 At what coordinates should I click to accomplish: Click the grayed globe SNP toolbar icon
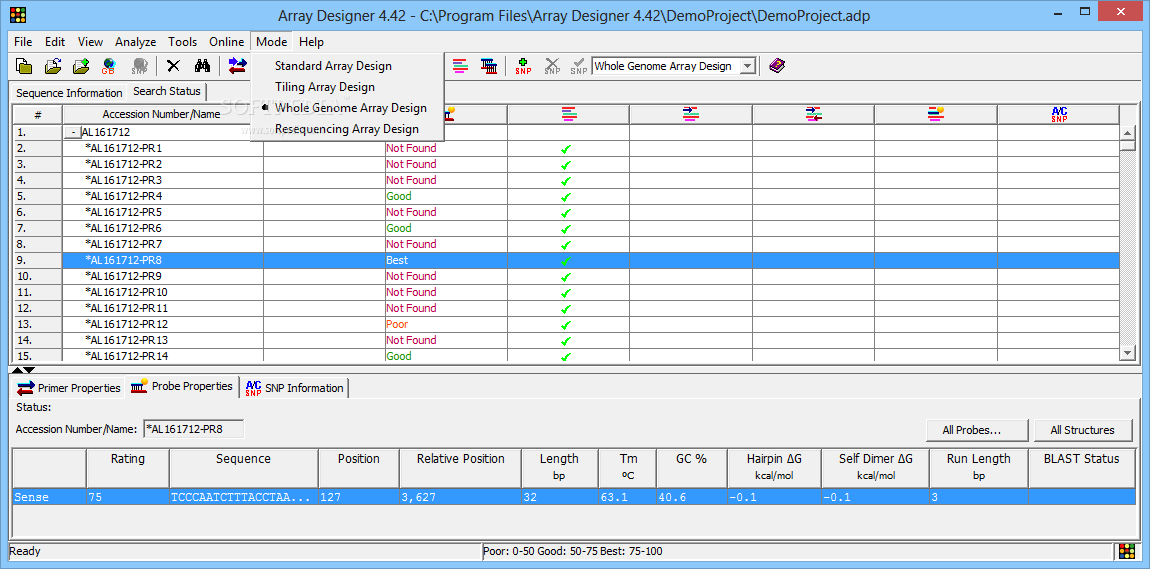click(x=139, y=66)
